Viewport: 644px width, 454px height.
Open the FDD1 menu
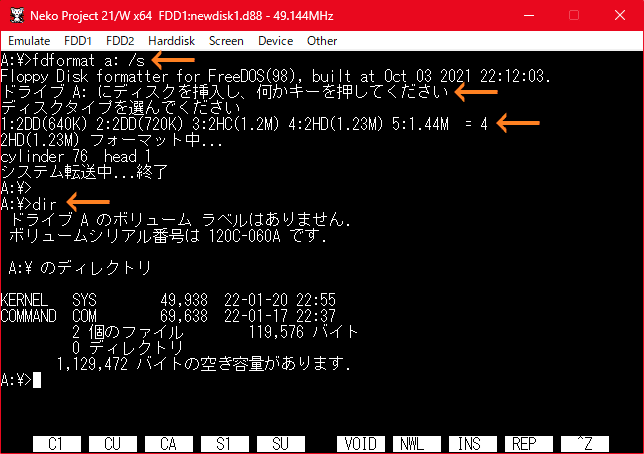point(78,41)
